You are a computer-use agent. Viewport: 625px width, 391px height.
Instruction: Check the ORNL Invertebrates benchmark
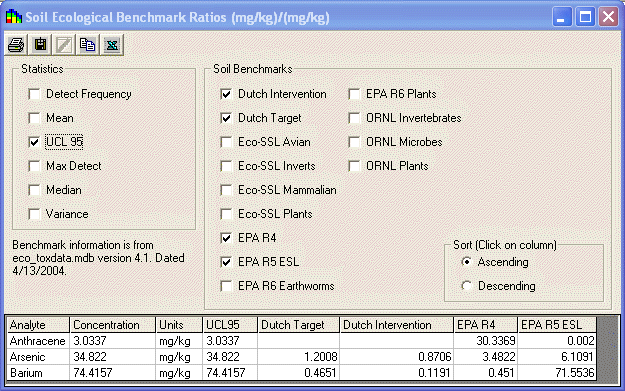point(354,118)
